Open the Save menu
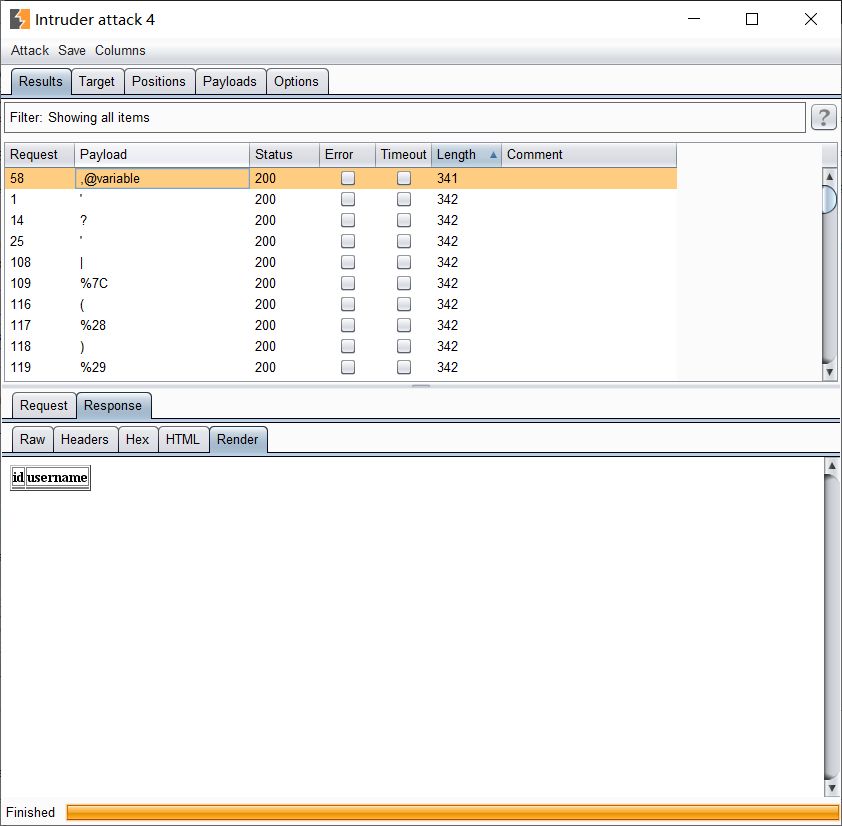The width and height of the screenshot is (842, 826). click(x=72, y=50)
